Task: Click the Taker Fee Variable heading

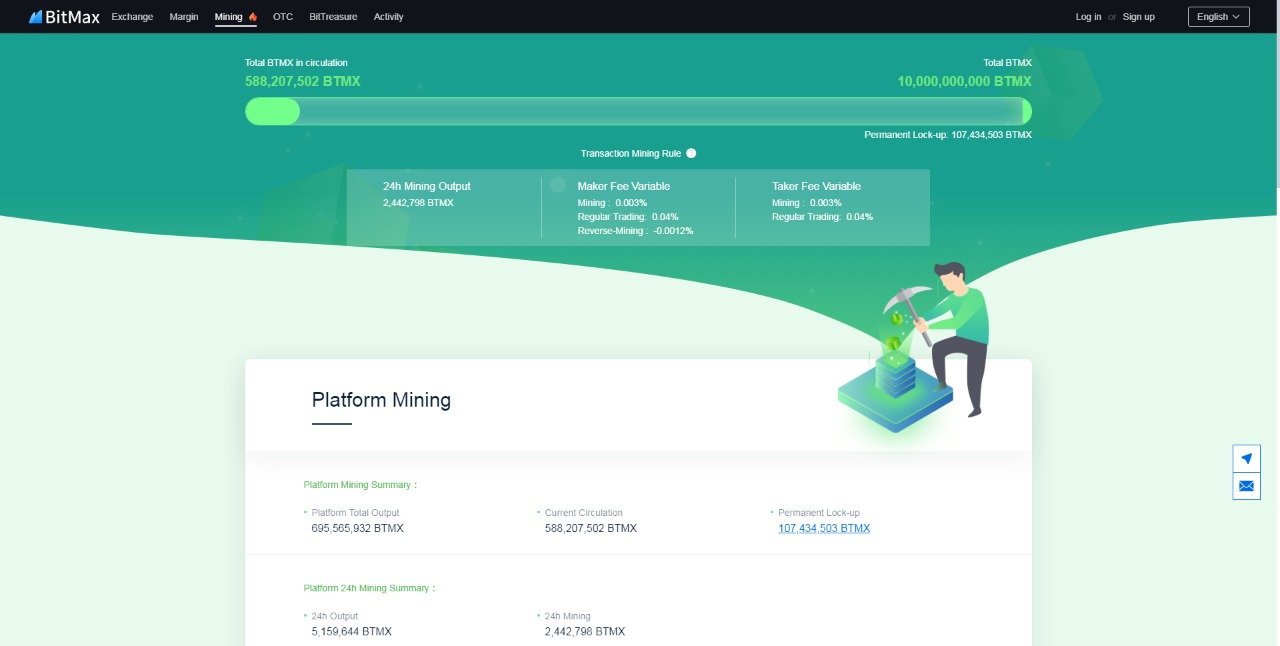Action: click(x=816, y=186)
